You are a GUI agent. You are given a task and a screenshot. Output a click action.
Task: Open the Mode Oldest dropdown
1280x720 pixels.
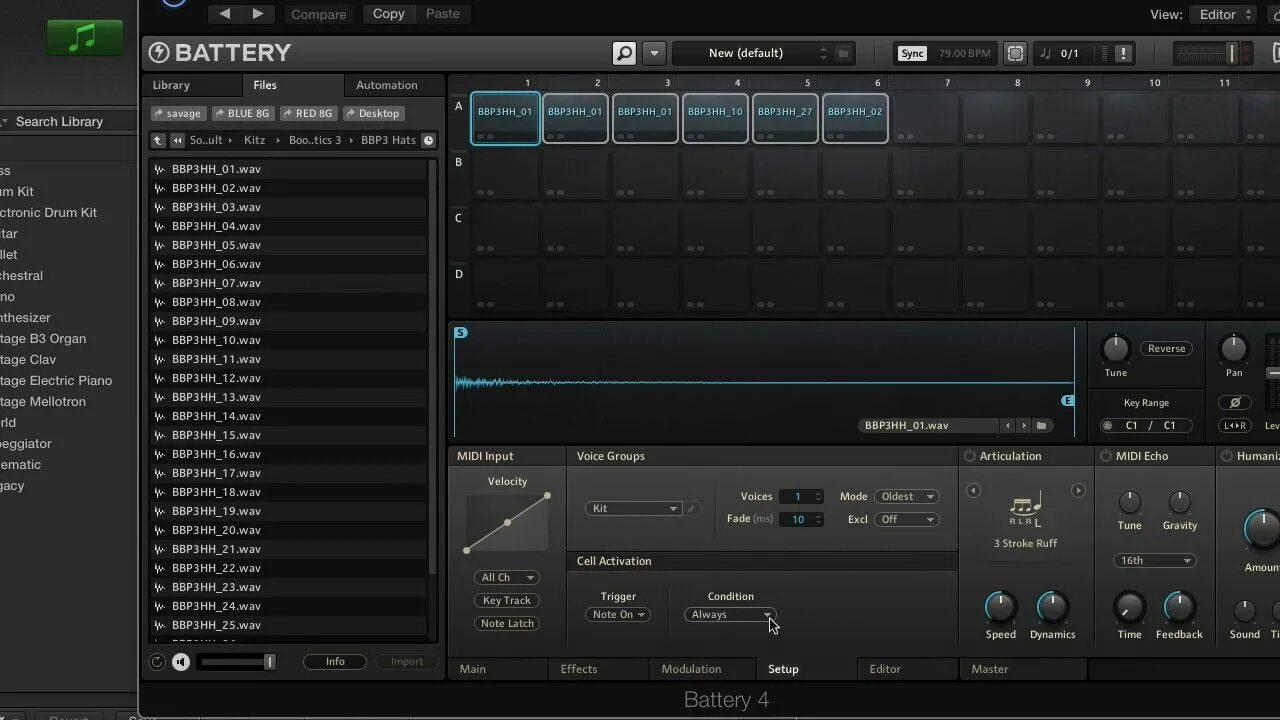click(x=906, y=496)
